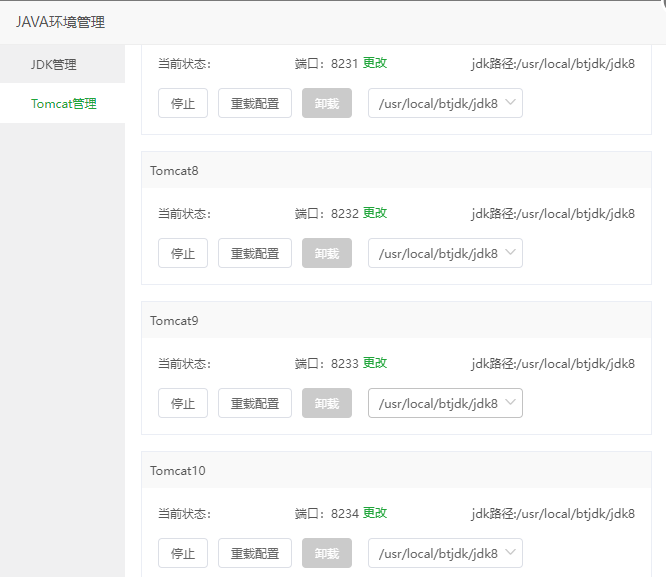Click 卸载 for port 8231 server
Screen dimensions: 666x577
327,103
